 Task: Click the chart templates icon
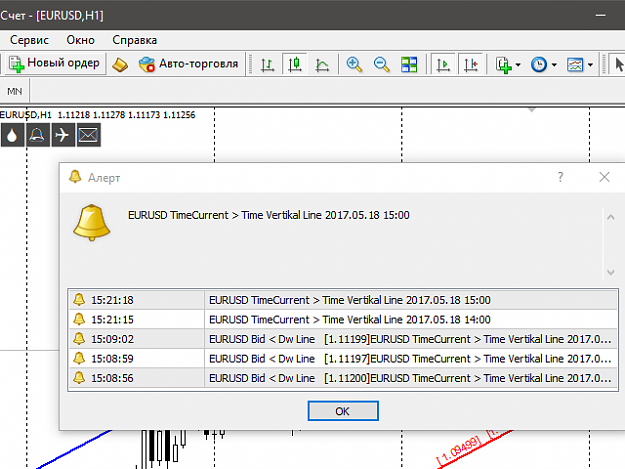(x=575, y=65)
